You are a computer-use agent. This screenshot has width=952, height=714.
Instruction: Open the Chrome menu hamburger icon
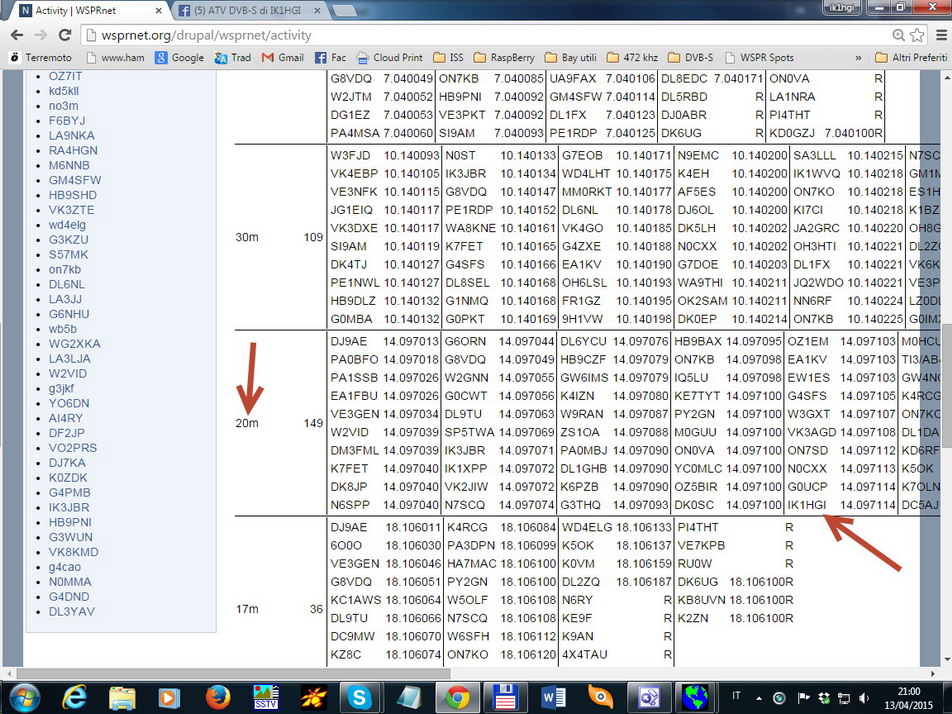click(x=941, y=35)
